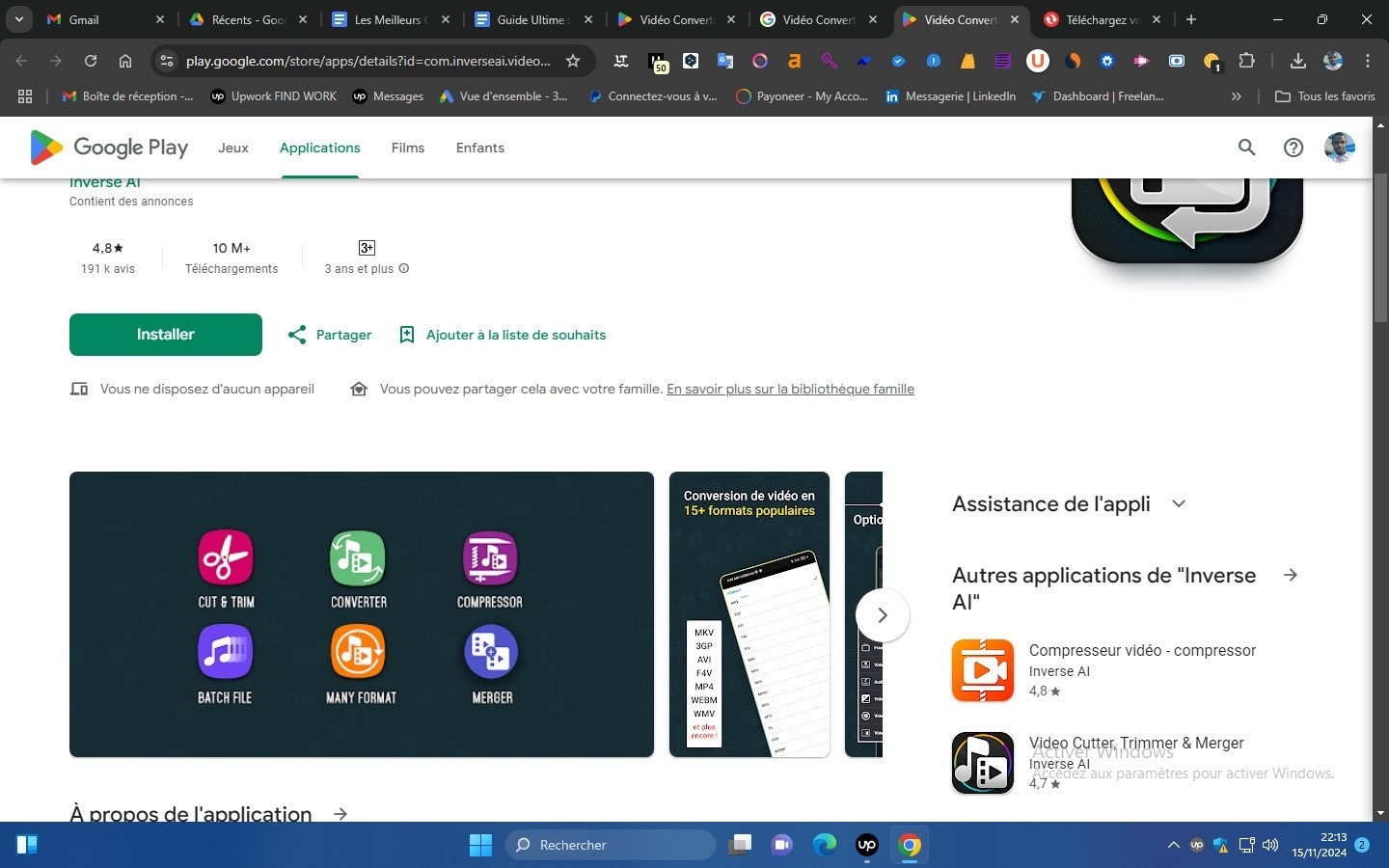Open Payoneer - My Account bookmark

[802, 96]
